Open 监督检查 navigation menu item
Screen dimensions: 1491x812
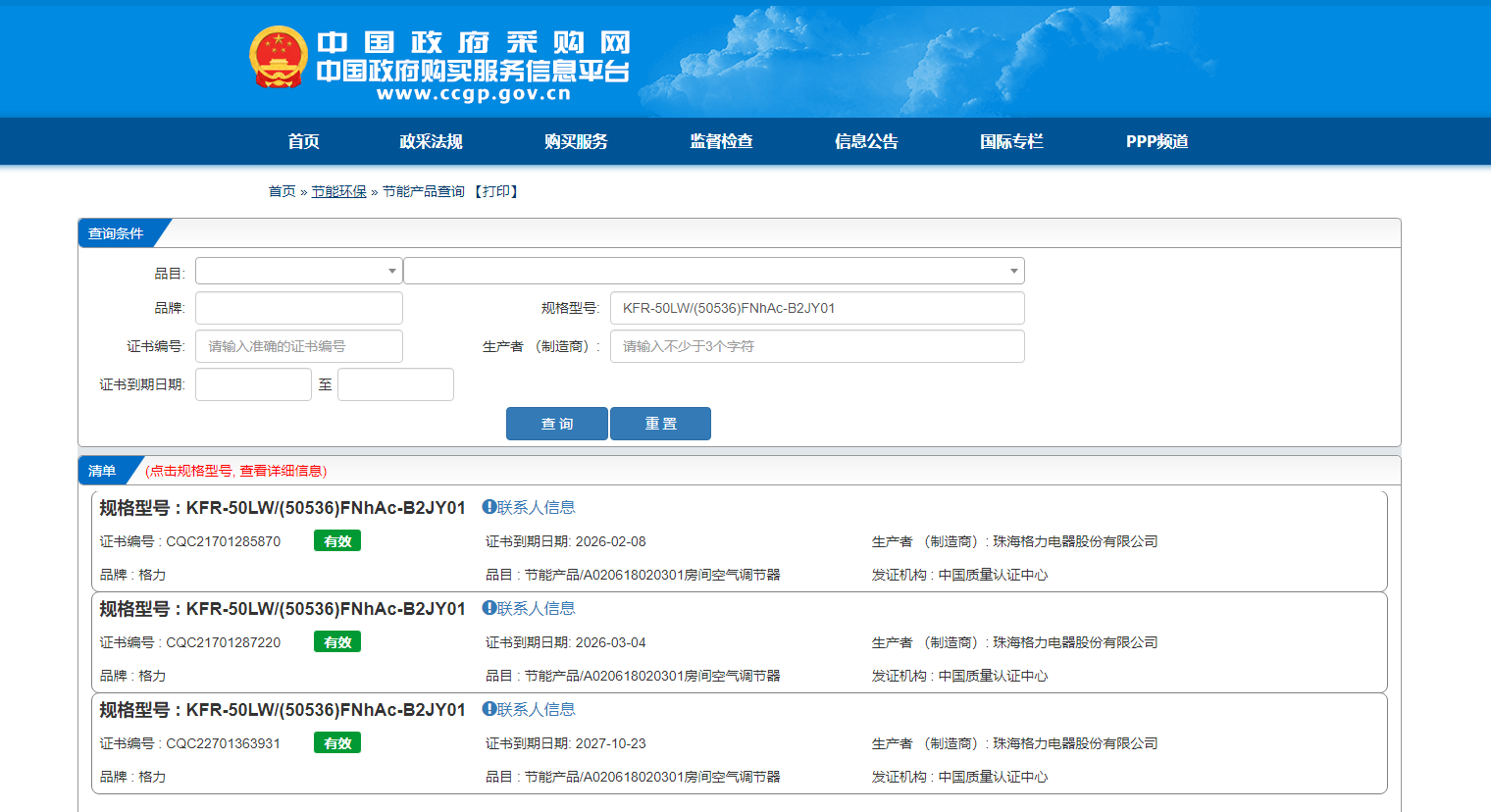[x=721, y=141]
